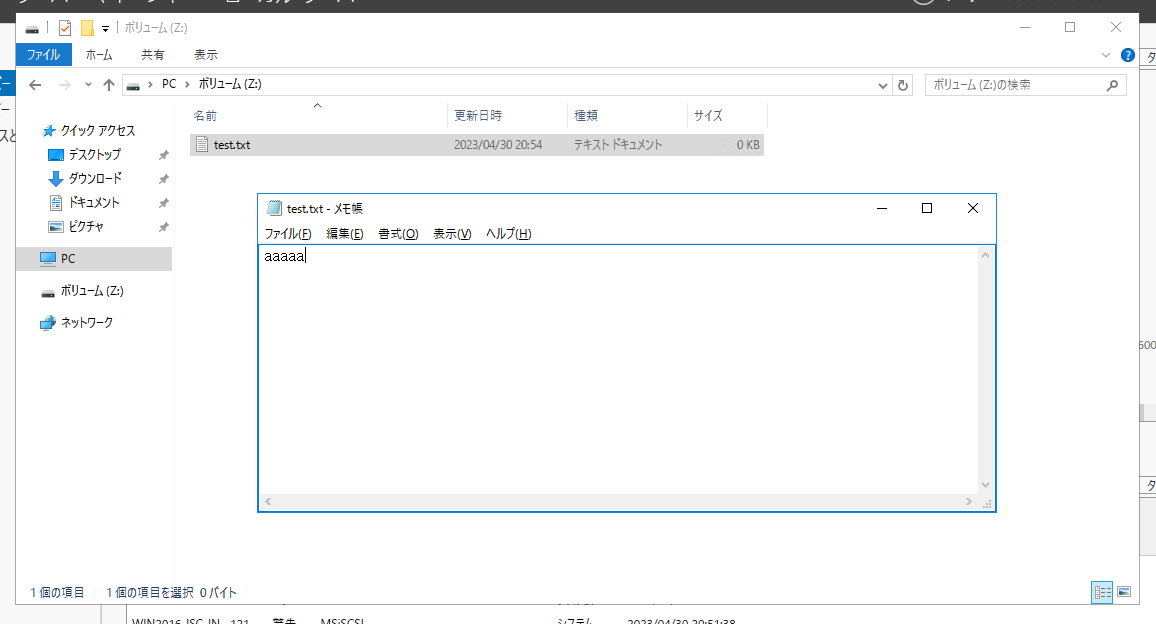The width and height of the screenshot is (1156, 624).
Task: Click the Notepad icon in its title bar
Action: [x=274, y=208]
